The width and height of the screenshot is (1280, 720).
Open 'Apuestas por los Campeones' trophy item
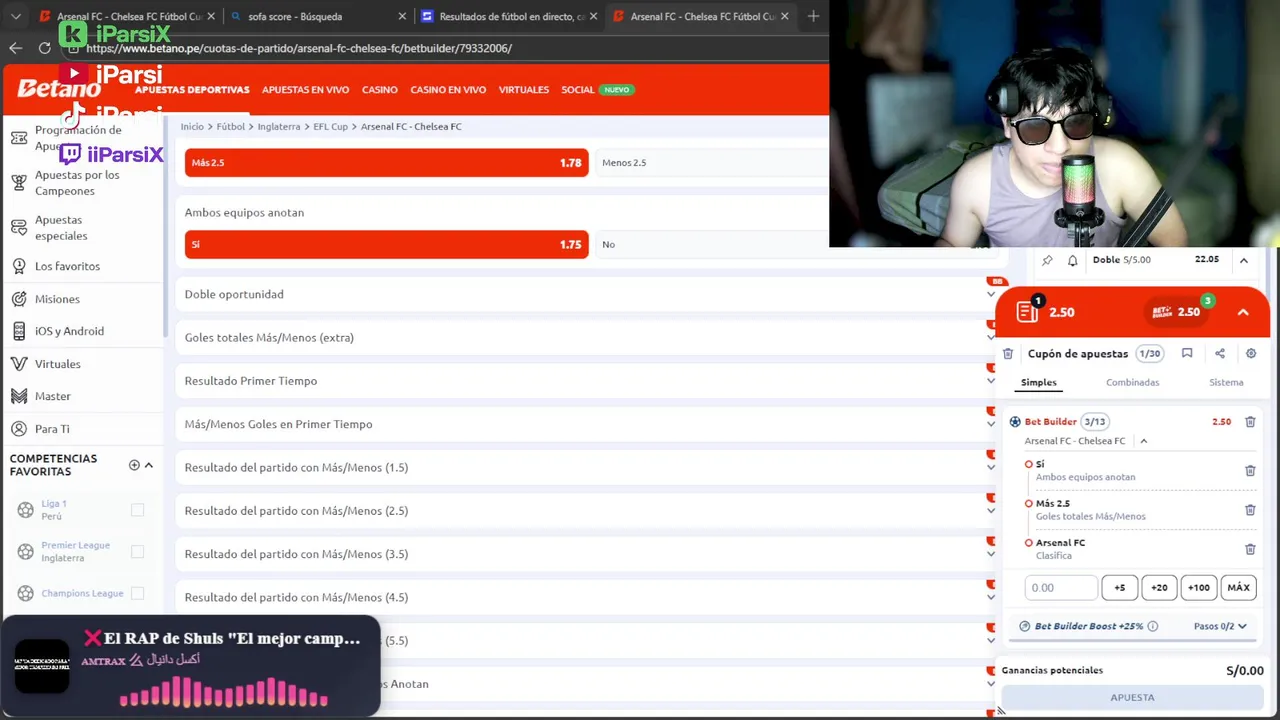[83, 183]
